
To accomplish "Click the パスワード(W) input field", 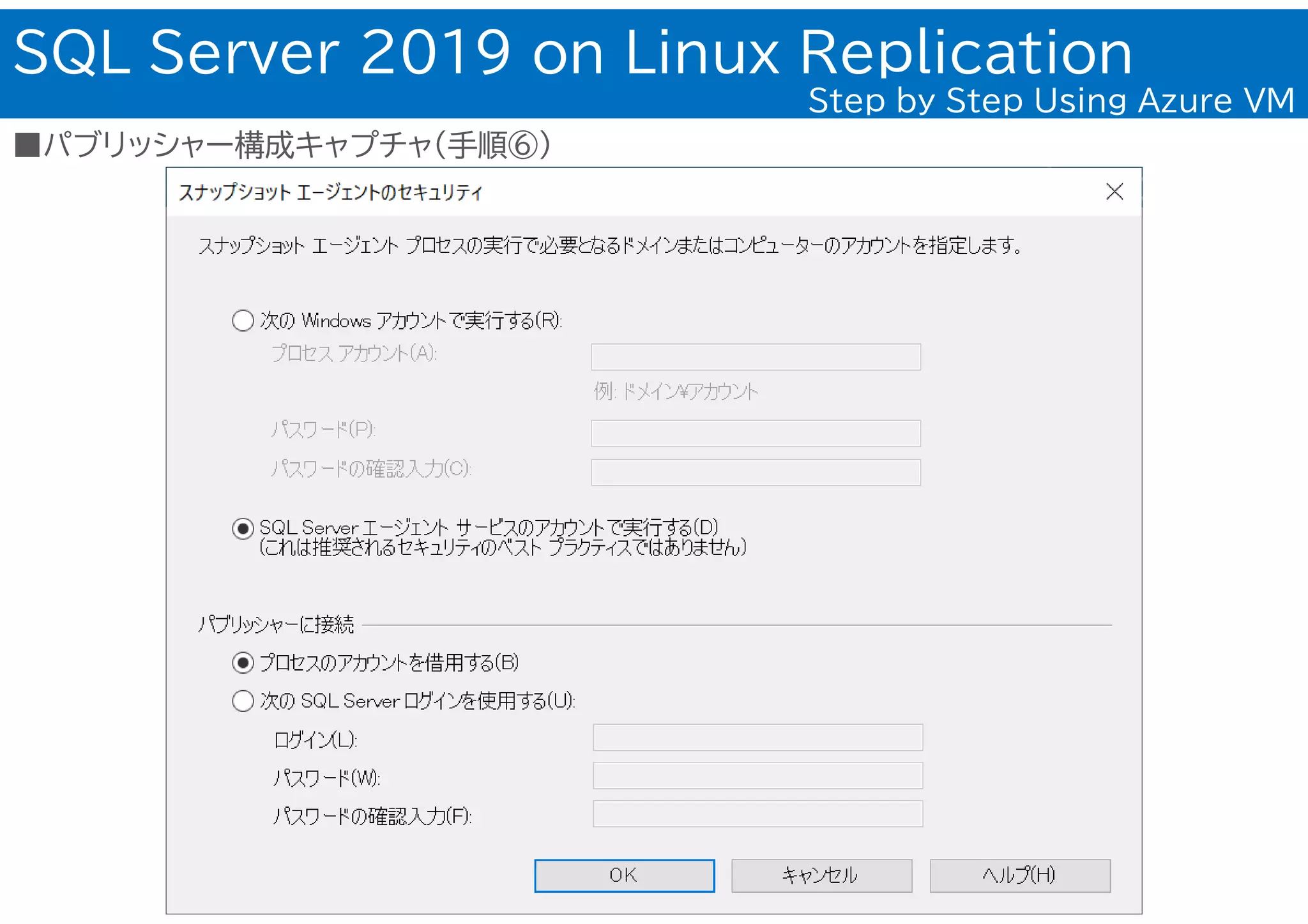I will coord(757,775).
